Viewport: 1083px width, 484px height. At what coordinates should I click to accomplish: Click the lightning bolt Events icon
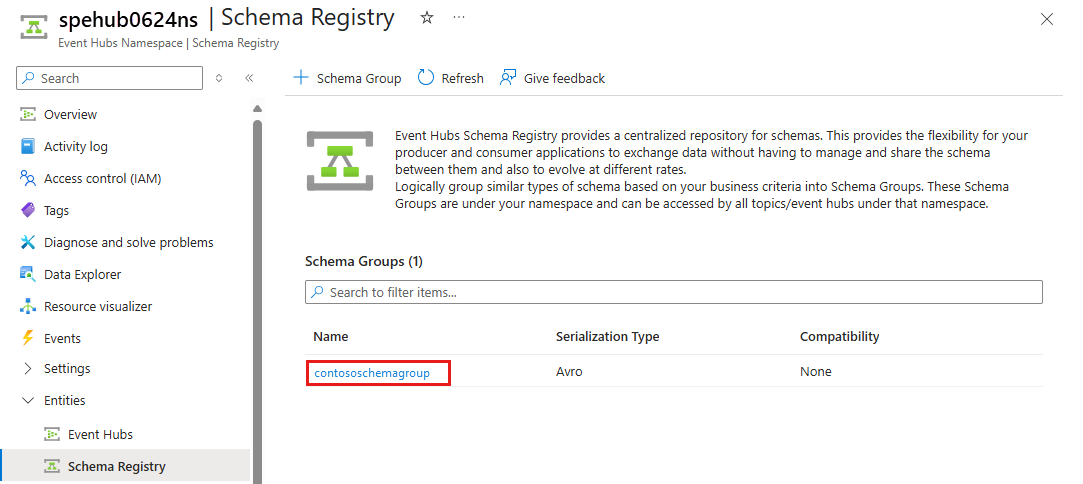(28, 338)
